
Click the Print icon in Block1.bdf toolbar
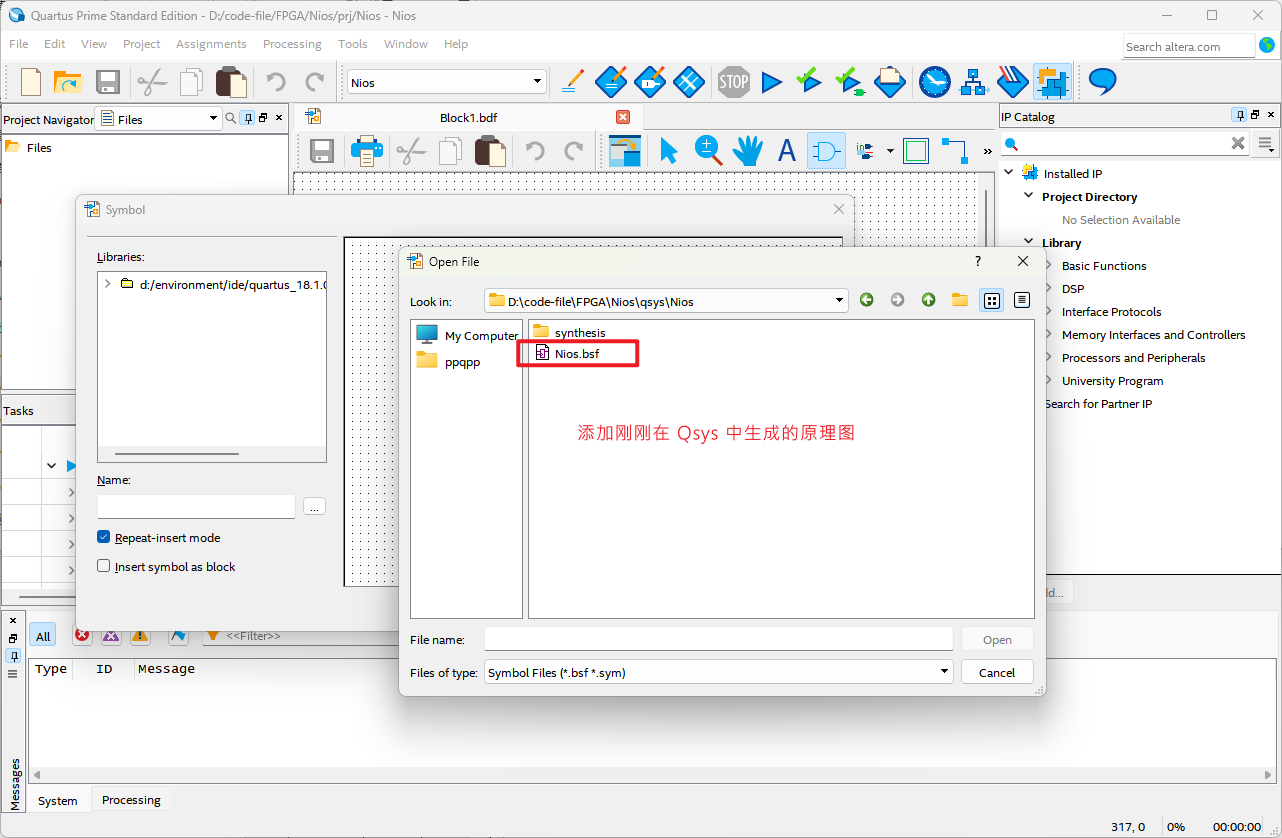tap(366, 151)
